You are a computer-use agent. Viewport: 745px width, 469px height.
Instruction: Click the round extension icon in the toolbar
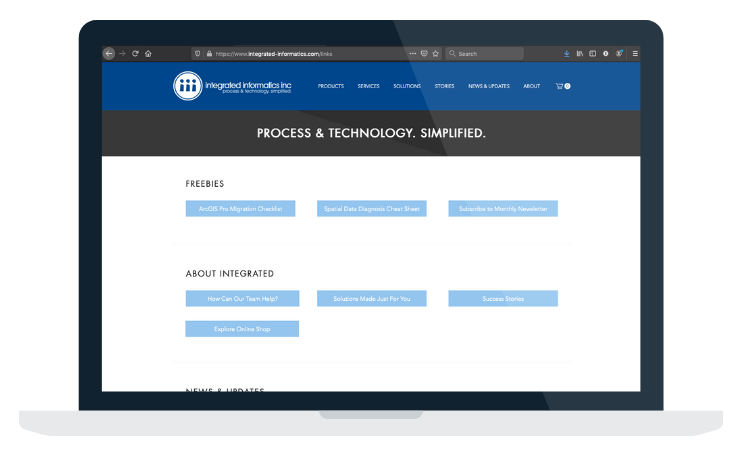click(606, 54)
